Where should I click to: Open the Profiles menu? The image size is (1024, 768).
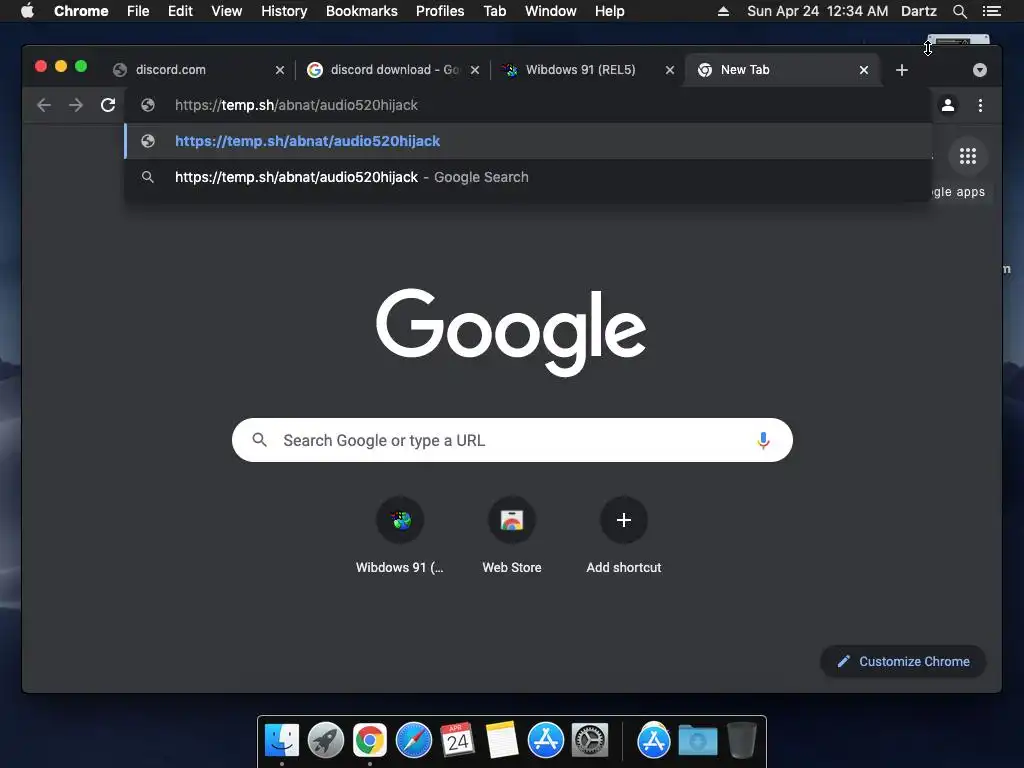click(440, 11)
